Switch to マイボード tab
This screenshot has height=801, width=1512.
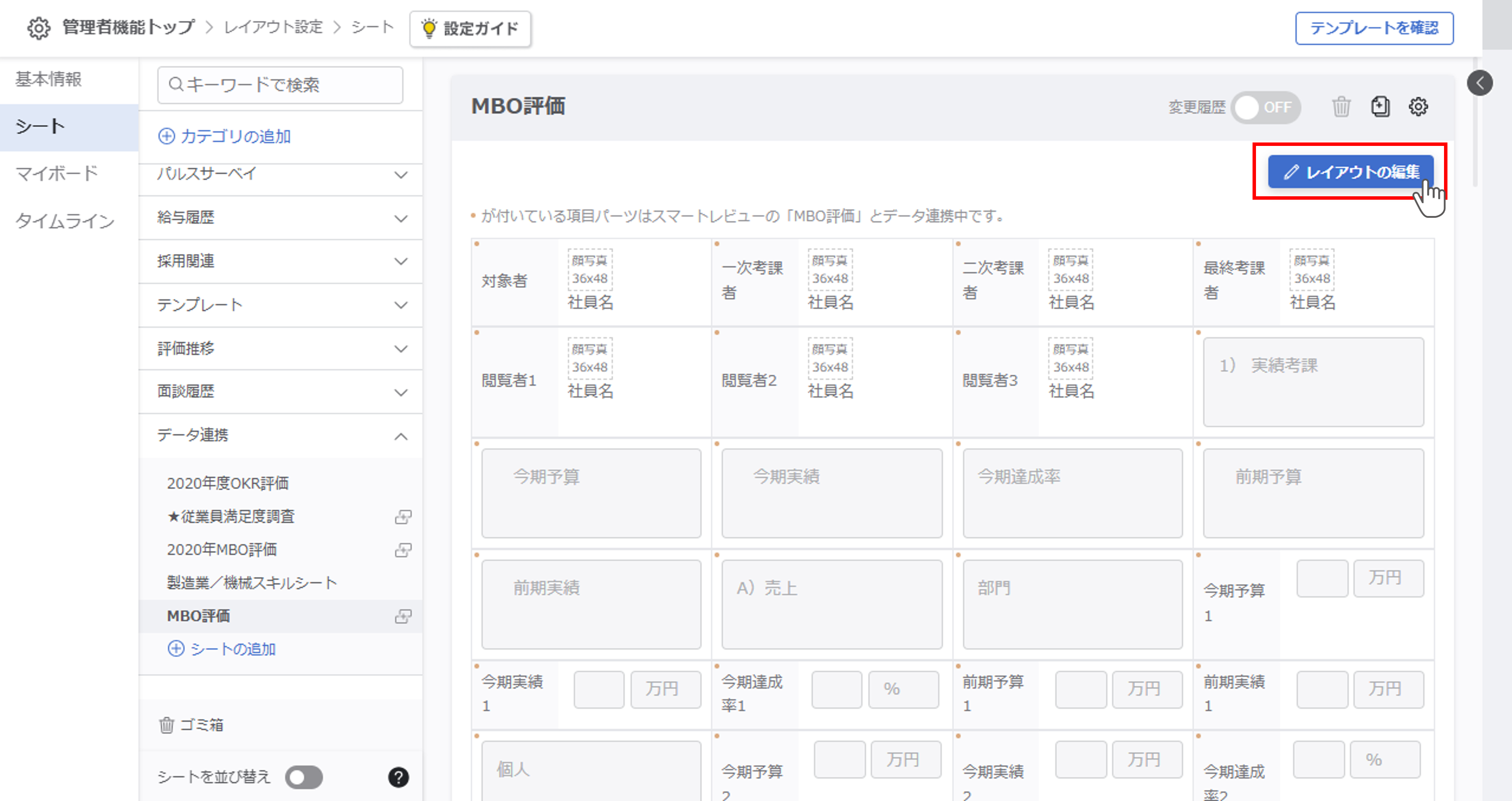[x=56, y=174]
